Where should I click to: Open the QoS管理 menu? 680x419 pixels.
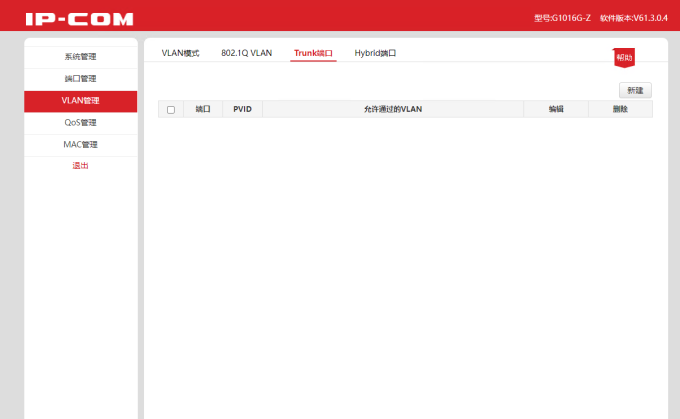pos(81,123)
